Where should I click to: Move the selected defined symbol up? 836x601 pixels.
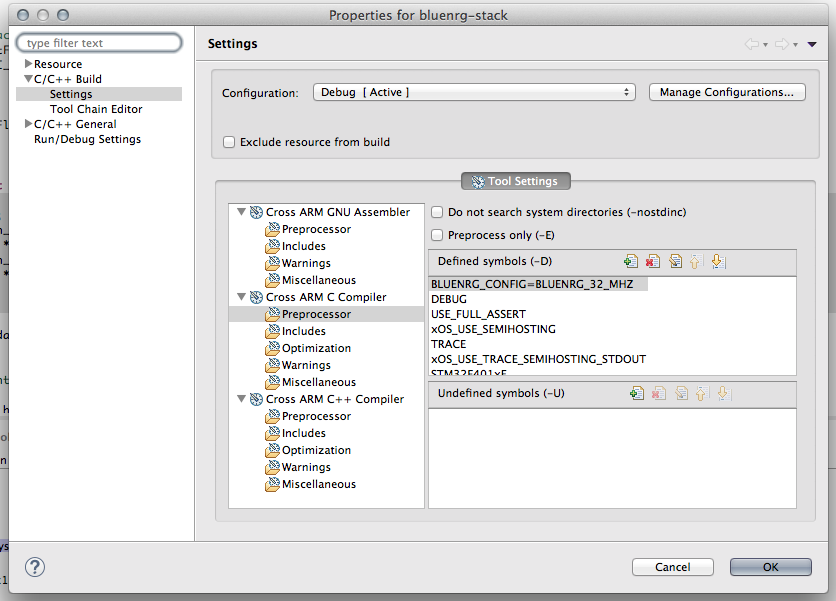(x=695, y=261)
